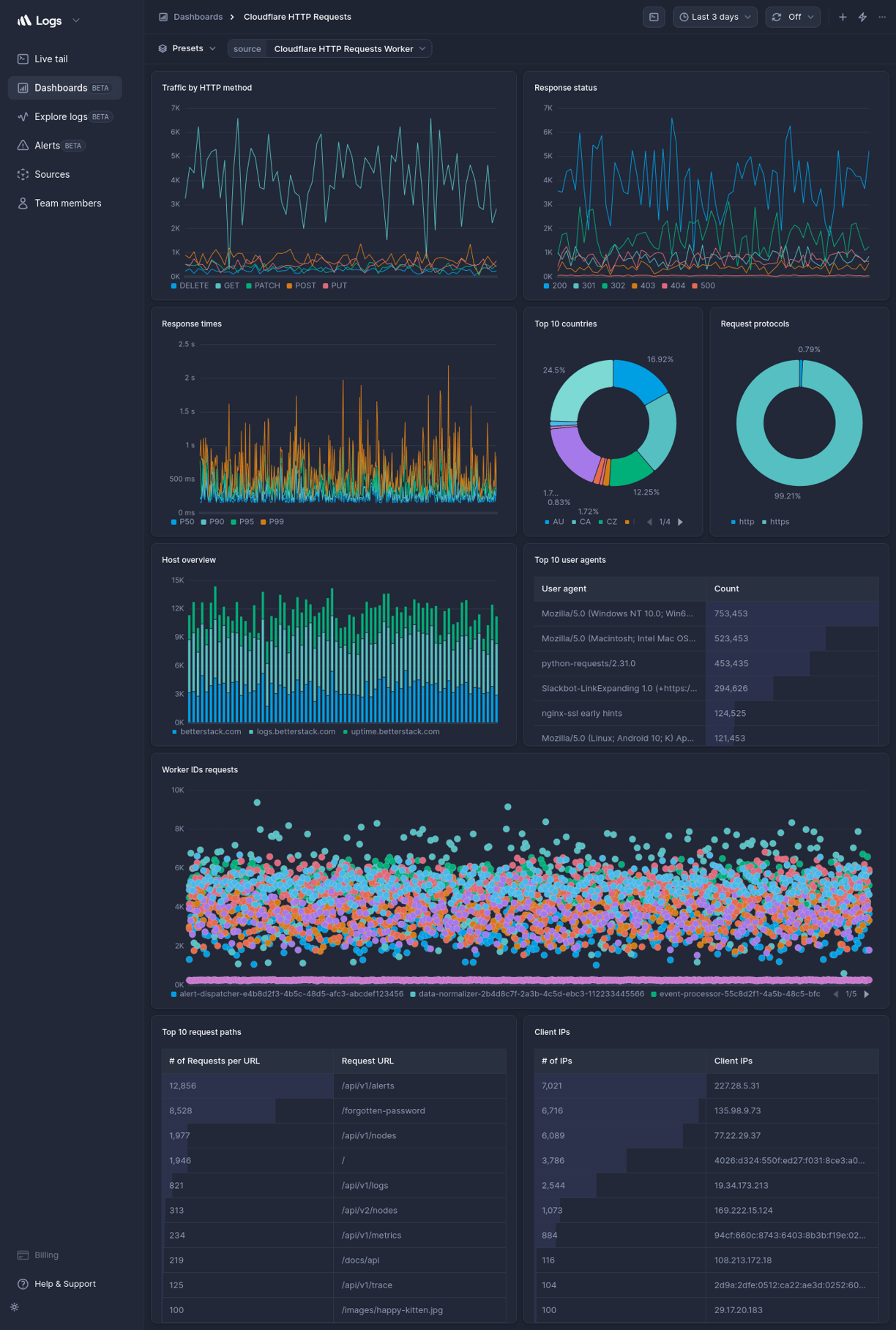
Task: Click the Billing card icon
Action: (23, 1255)
